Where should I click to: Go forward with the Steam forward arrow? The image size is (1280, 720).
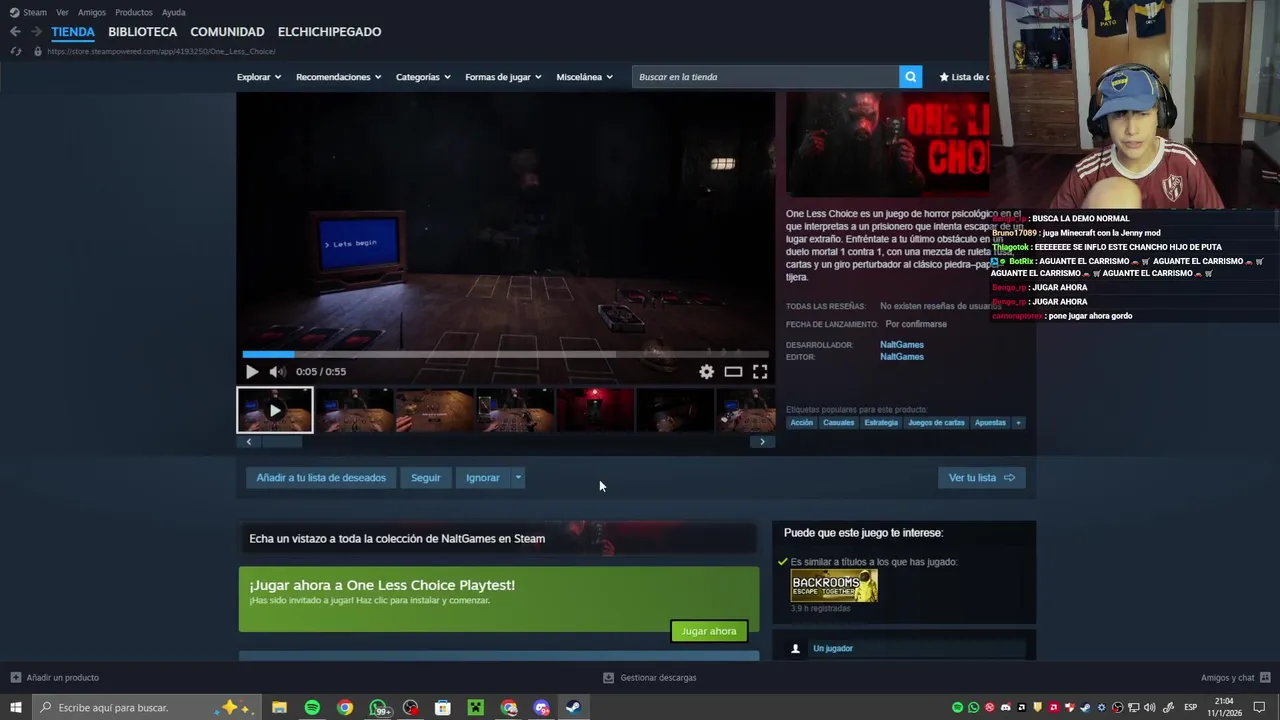tap(36, 32)
